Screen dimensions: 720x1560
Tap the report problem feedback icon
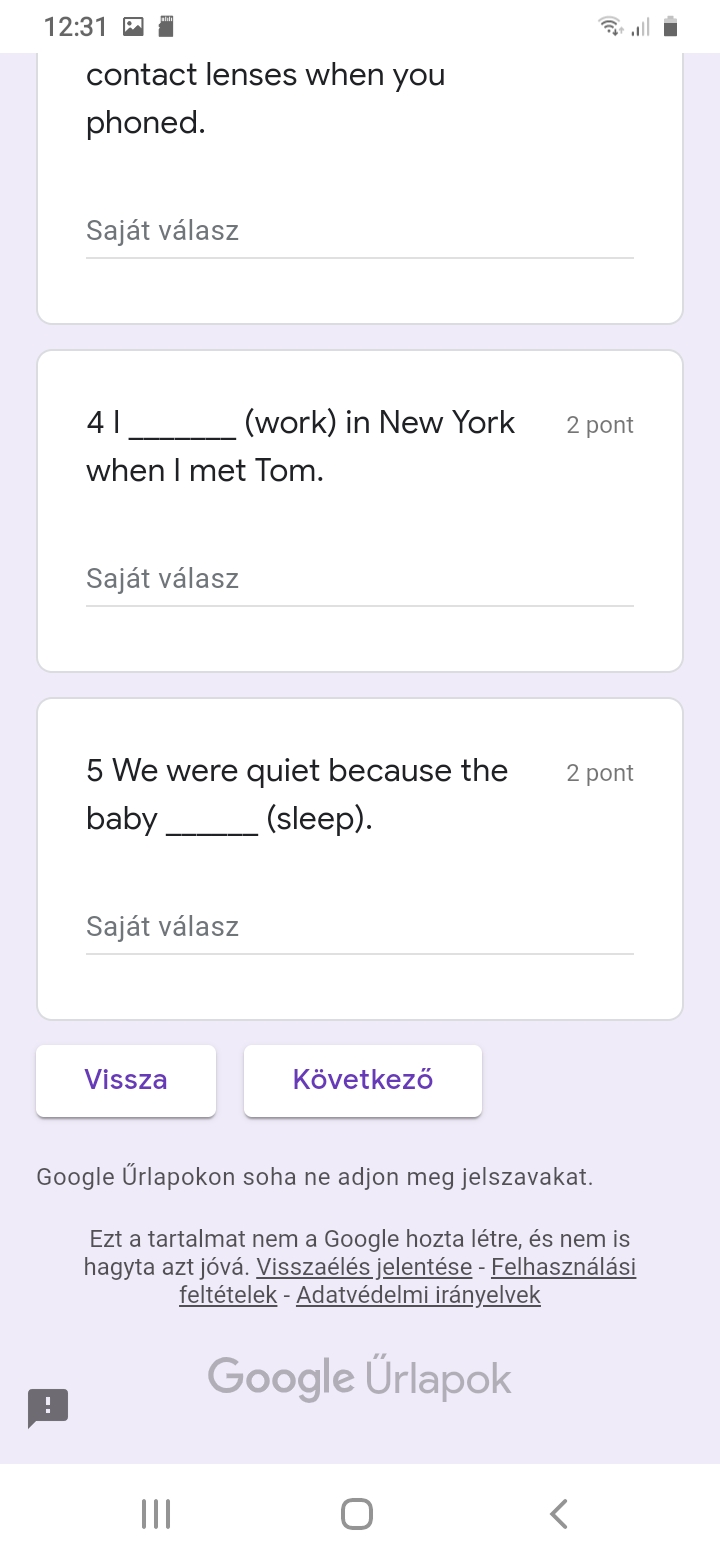pyautogui.click(x=48, y=1408)
